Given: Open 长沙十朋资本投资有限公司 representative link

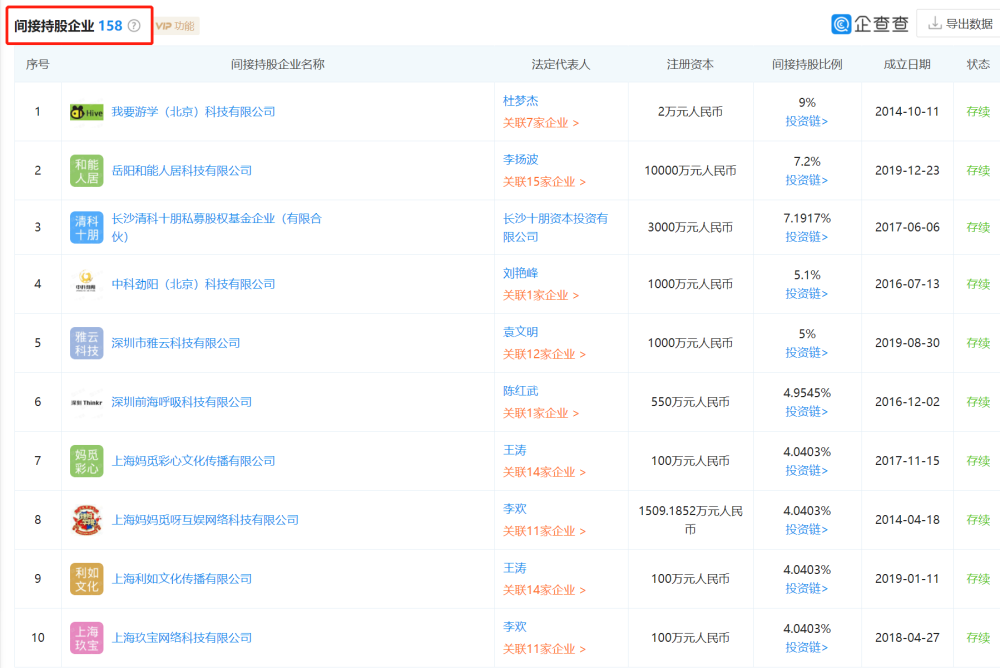Looking at the screenshot, I should coord(555,227).
